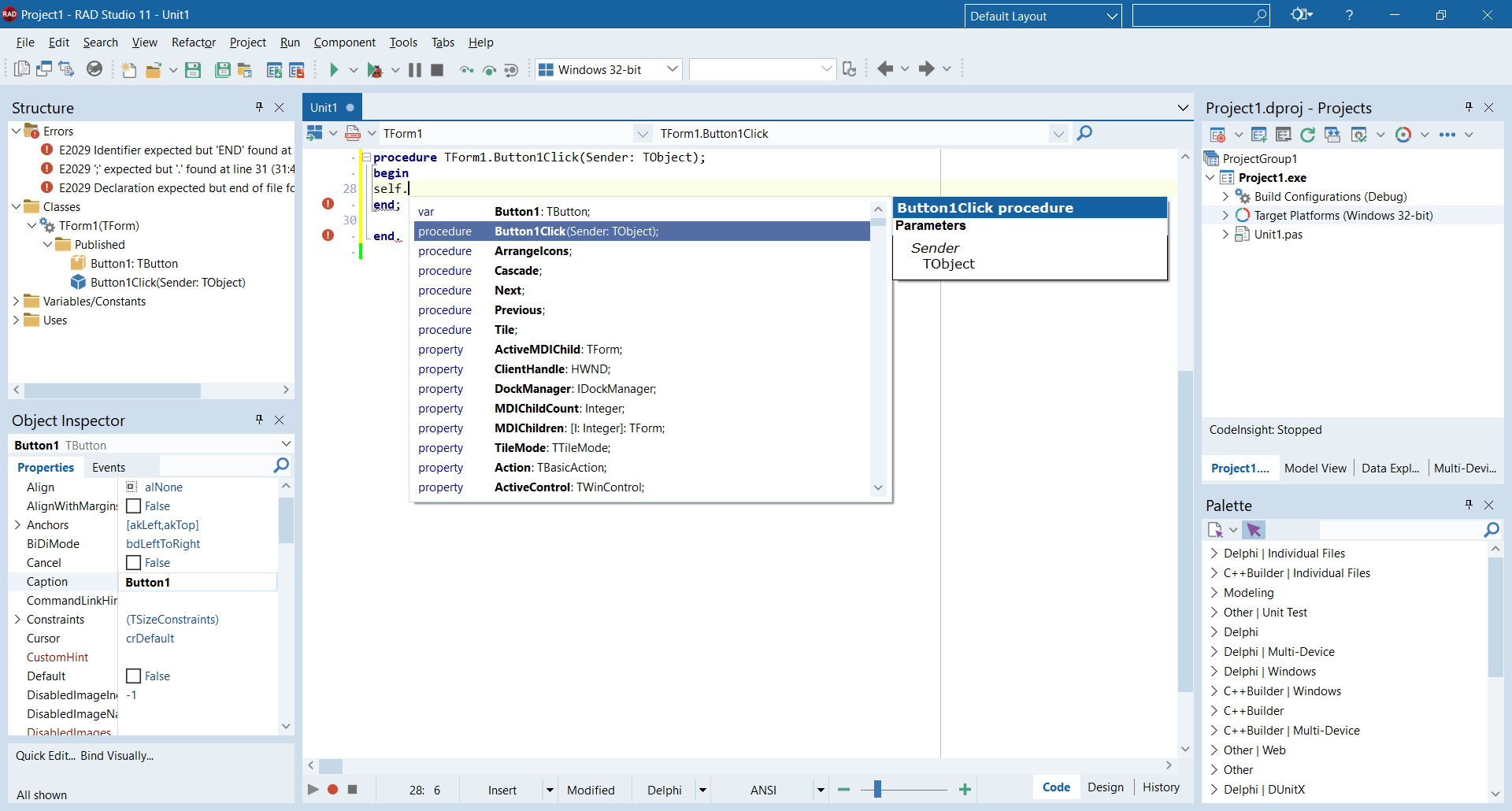This screenshot has width=1512, height=811.
Task: Select the Cascade procedure entry
Action: pos(642,271)
